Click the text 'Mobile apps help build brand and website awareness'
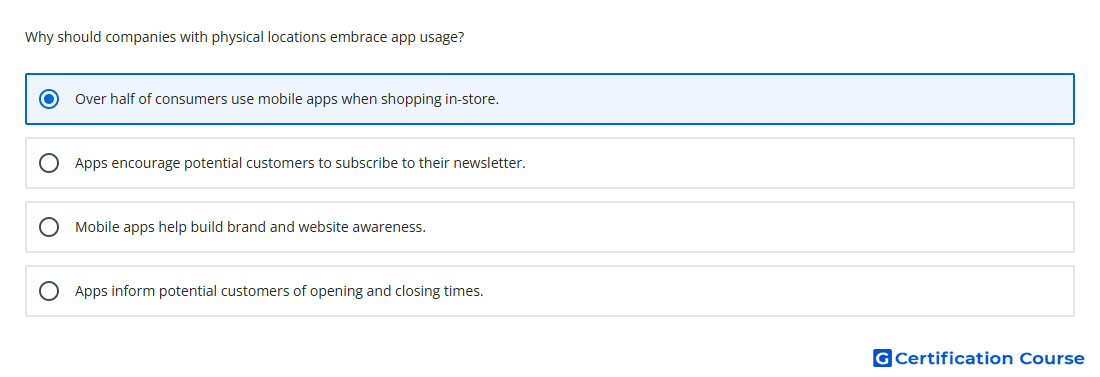The image size is (1100, 377). pos(250,227)
